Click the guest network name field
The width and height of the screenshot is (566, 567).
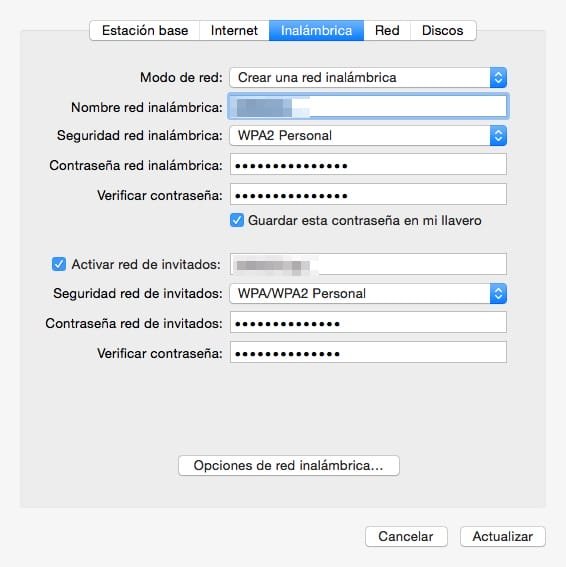[x=368, y=264]
